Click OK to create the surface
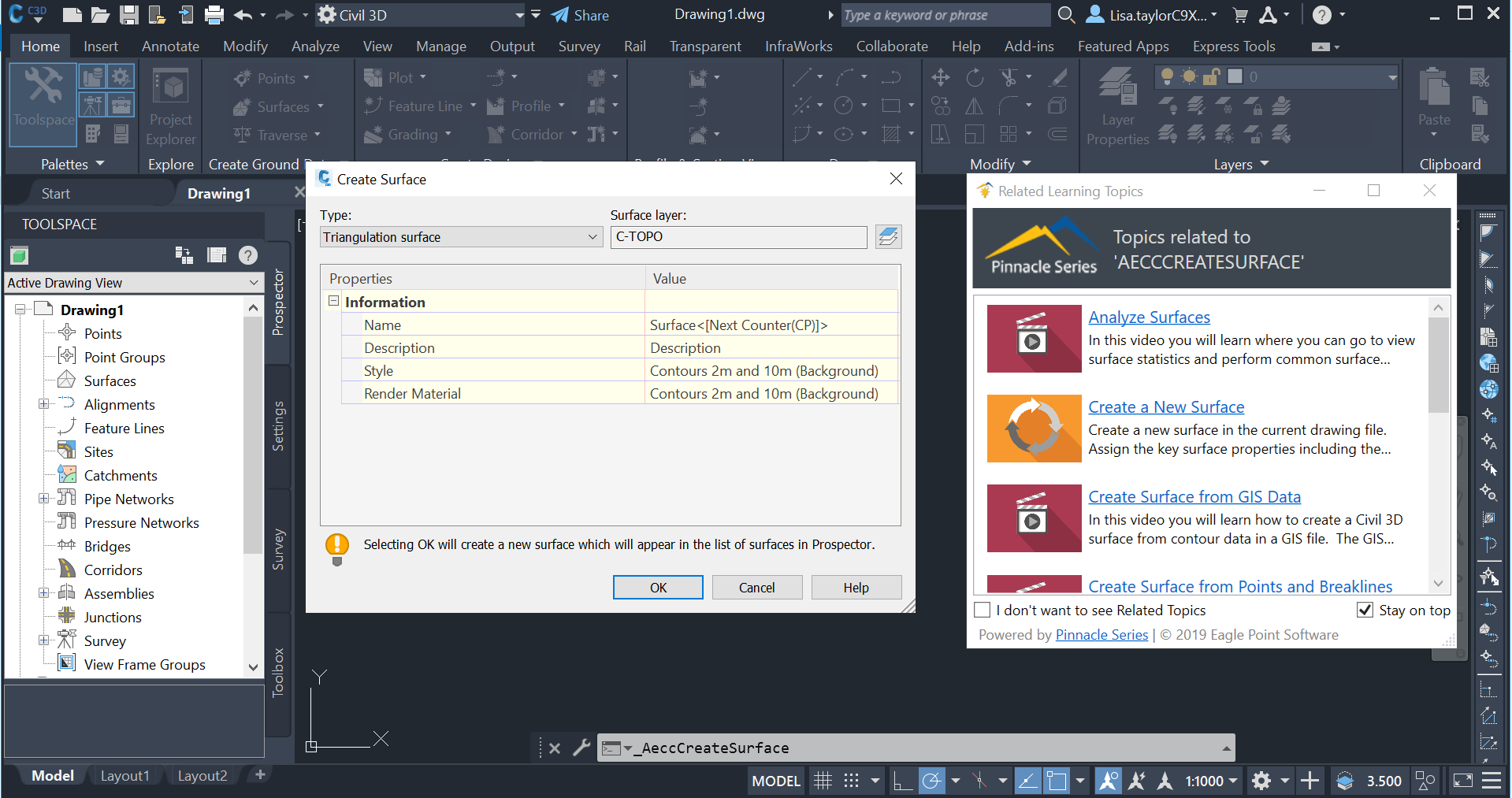The image size is (1512, 798). pos(658,588)
